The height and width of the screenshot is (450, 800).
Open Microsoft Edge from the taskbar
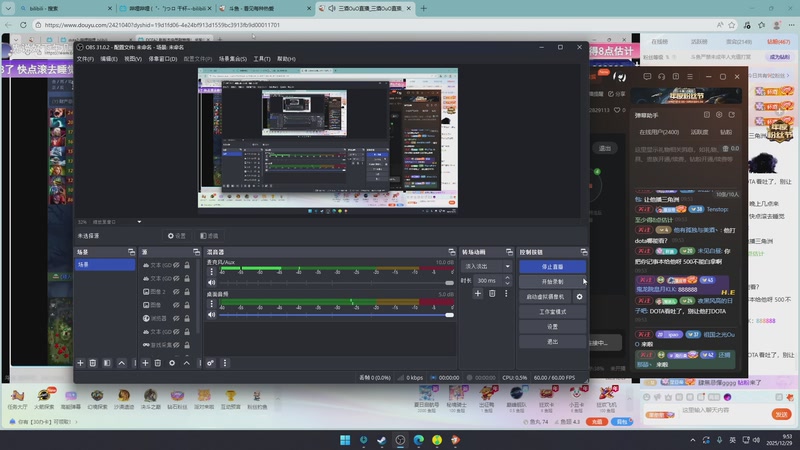tap(418, 440)
